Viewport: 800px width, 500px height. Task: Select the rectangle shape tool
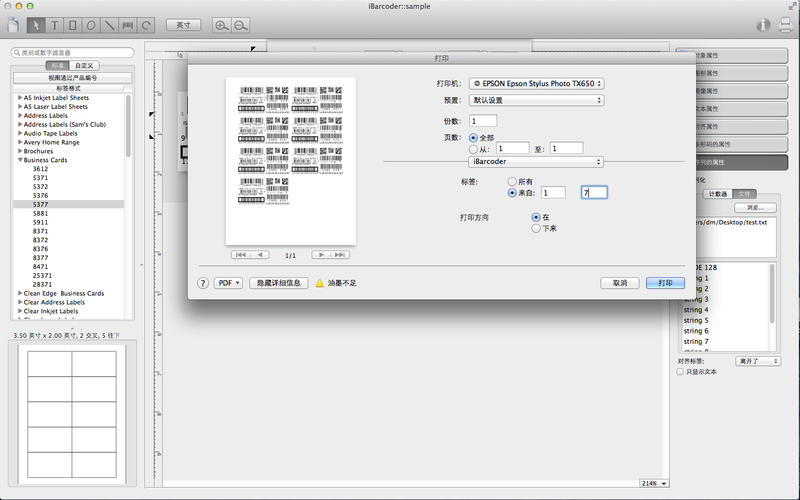tap(72, 24)
